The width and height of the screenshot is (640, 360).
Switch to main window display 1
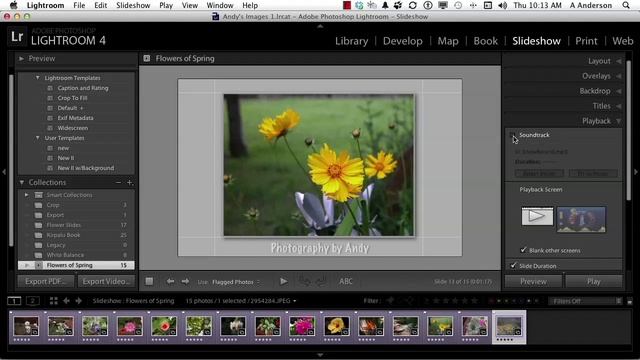click(14, 301)
